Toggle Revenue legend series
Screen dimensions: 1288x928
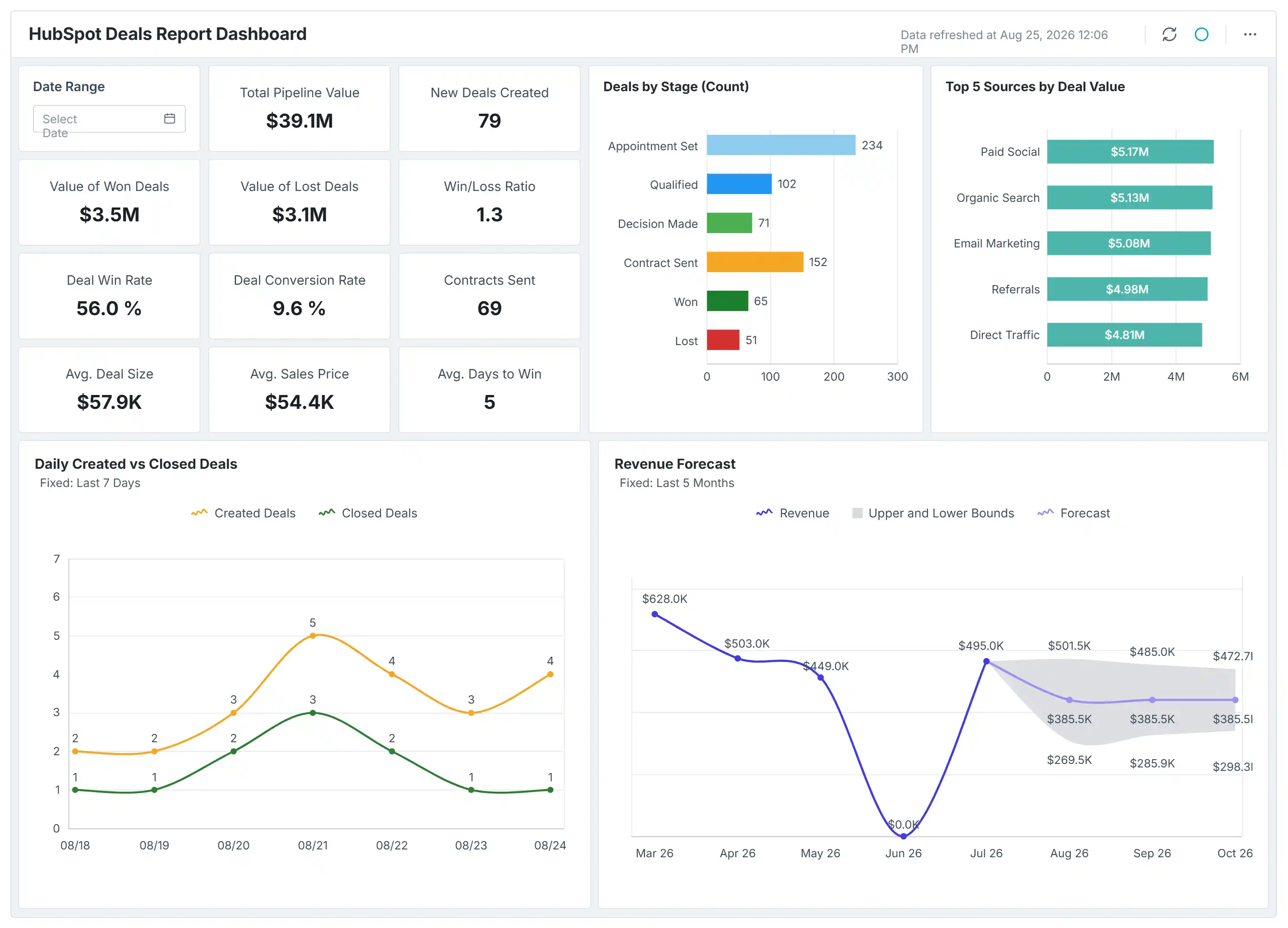[x=792, y=513]
